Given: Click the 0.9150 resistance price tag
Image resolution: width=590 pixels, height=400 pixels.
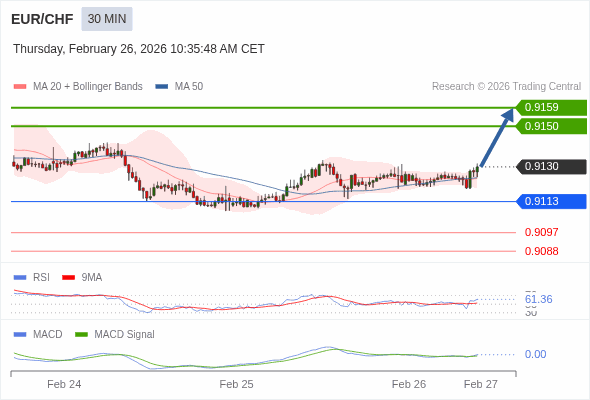Looking at the screenshot, I should 551,126.
